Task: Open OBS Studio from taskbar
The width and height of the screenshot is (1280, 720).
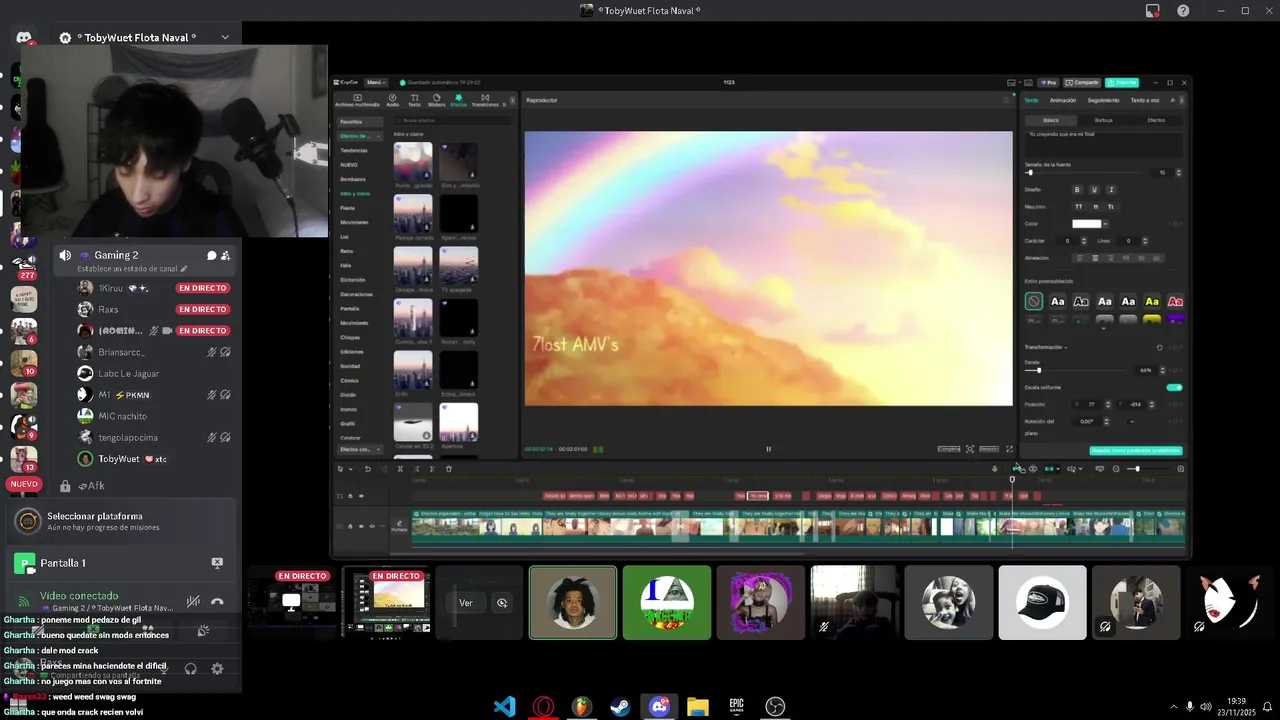Action: (x=775, y=706)
